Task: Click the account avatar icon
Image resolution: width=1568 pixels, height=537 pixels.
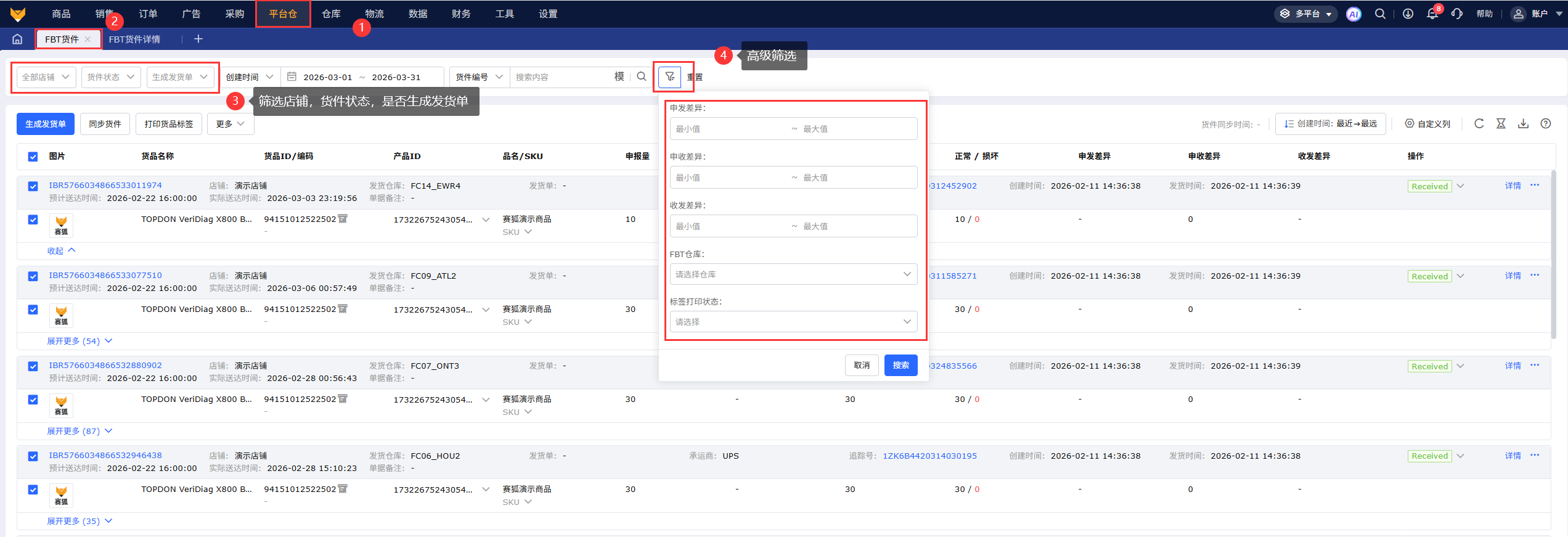Action: 1519,14
